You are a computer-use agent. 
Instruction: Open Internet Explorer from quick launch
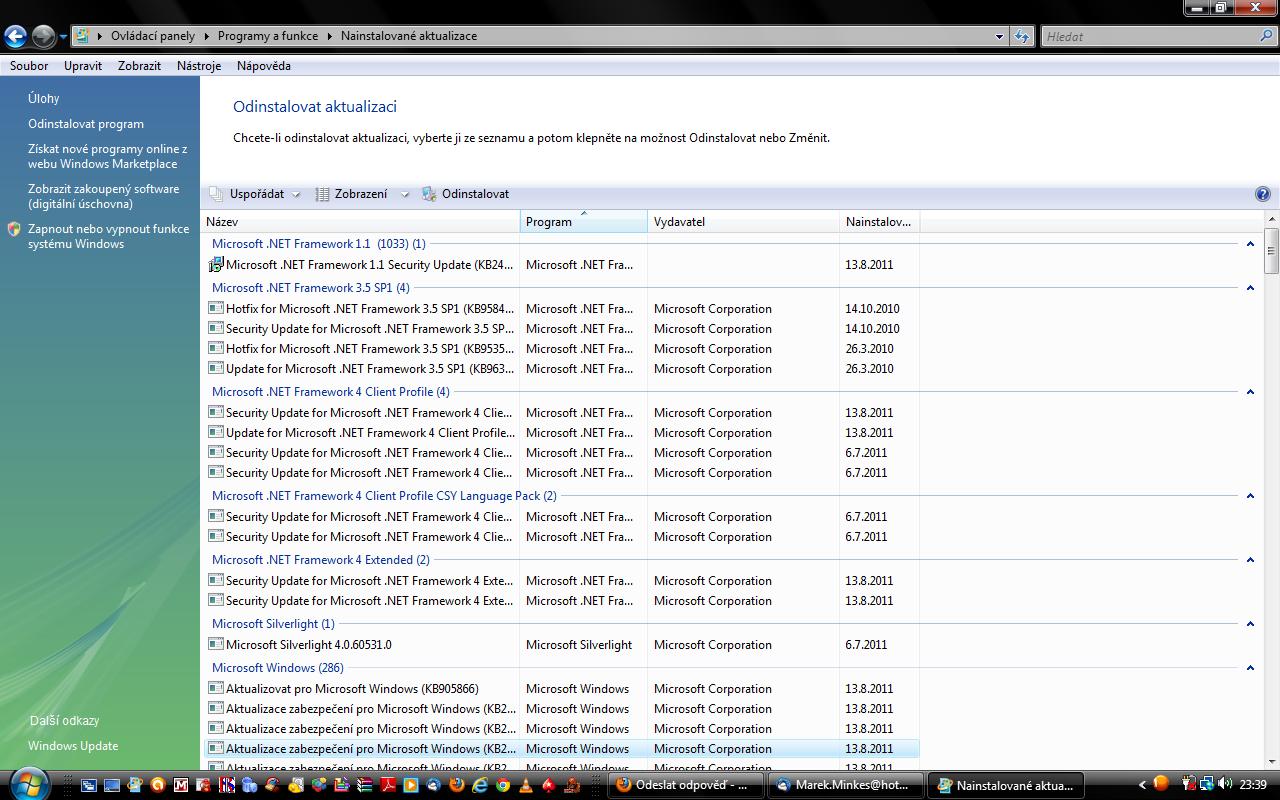[x=480, y=785]
